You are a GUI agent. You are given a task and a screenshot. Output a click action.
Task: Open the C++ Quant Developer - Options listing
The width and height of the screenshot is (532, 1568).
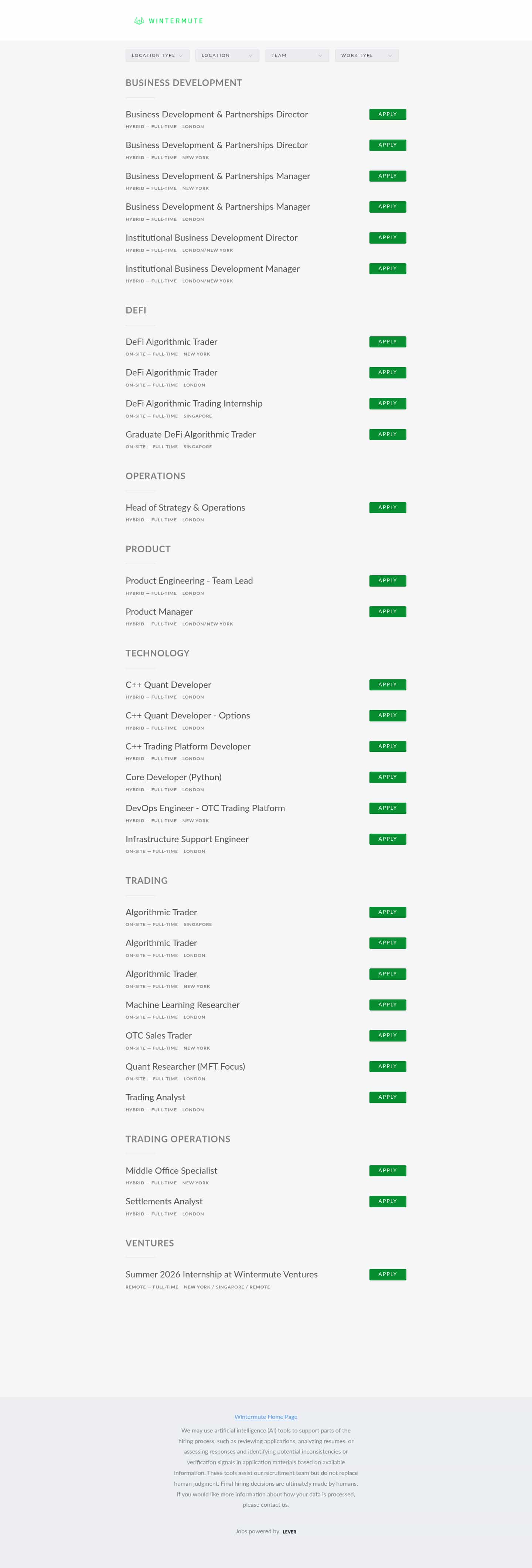(x=188, y=715)
